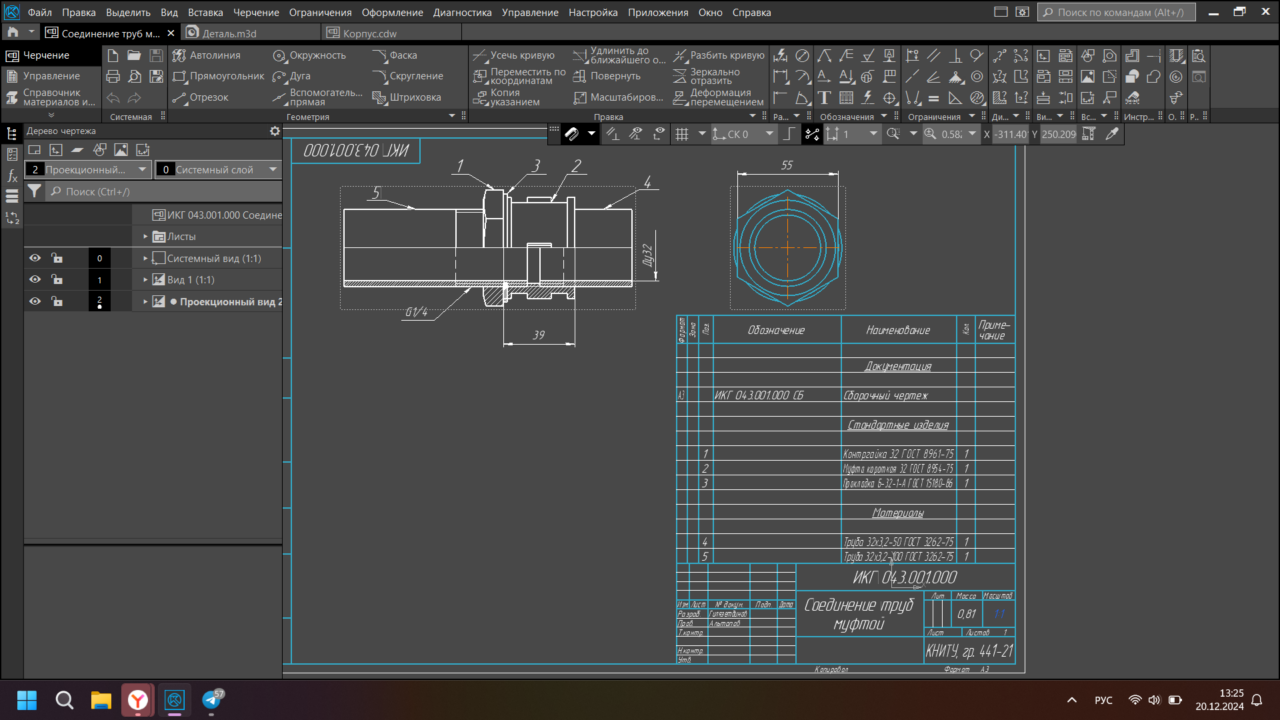Select the Скругление fillet tool
The image size is (1280, 720).
pos(408,76)
